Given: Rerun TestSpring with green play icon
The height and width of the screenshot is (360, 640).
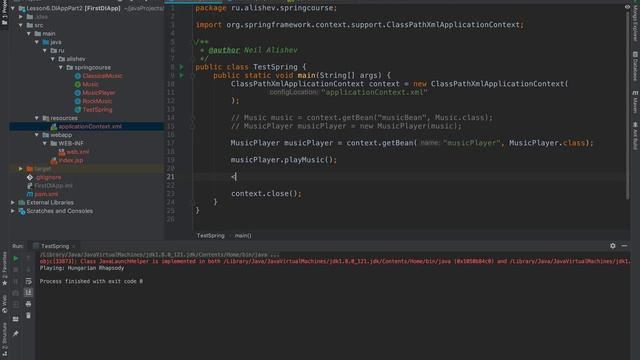Looking at the screenshot, I should pos(16,258).
